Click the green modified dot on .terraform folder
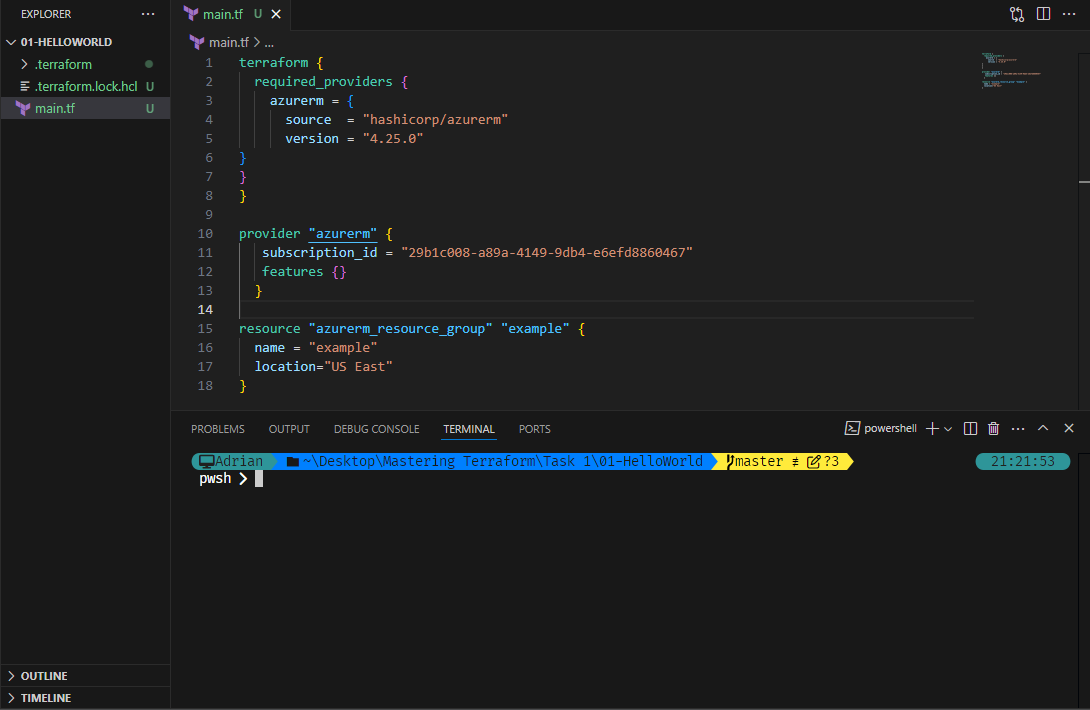Viewport: 1090px width, 710px height. tap(149, 64)
